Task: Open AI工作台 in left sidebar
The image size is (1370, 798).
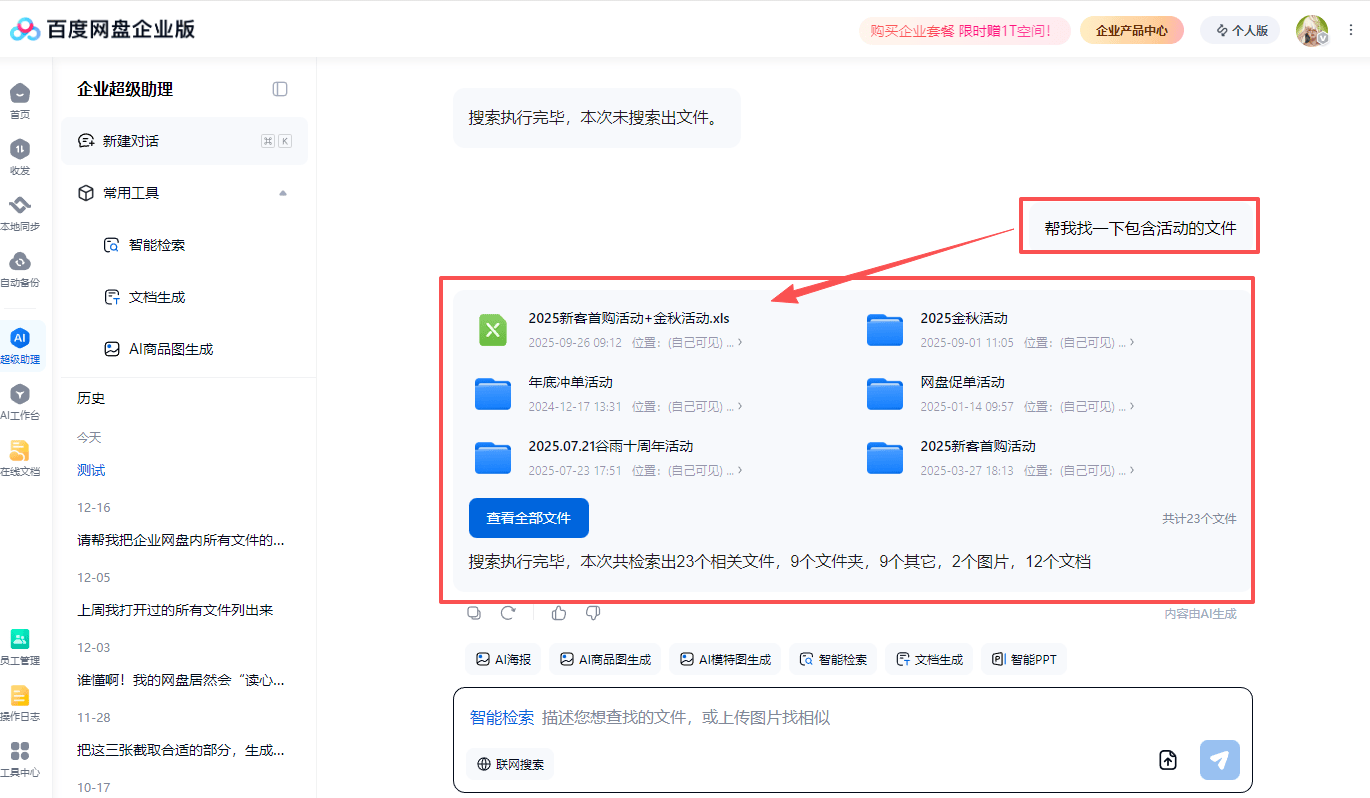Action: click(20, 396)
